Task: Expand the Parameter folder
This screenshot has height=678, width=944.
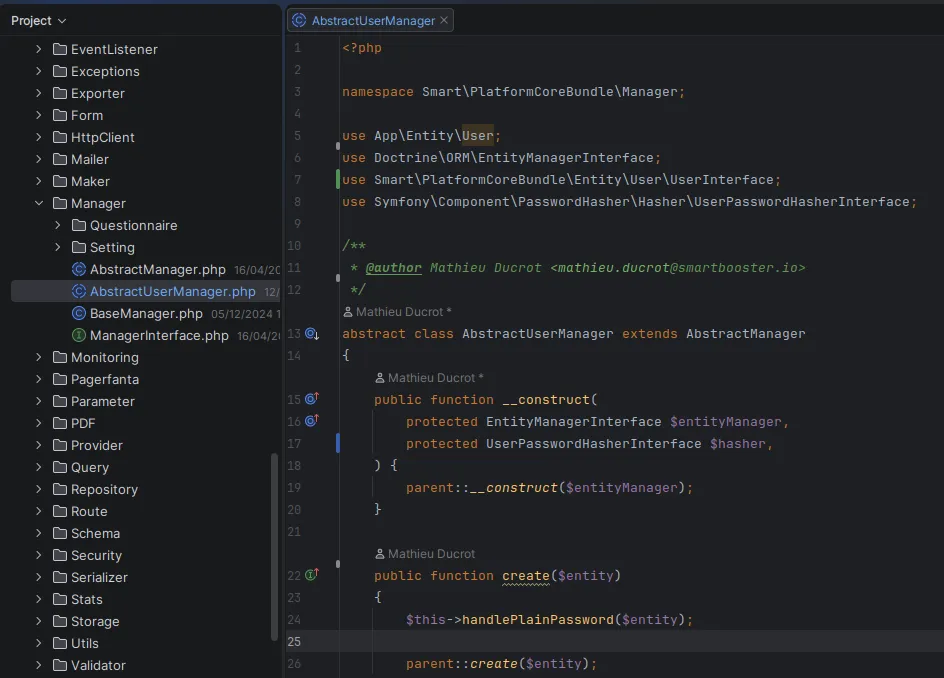Action: pos(39,401)
